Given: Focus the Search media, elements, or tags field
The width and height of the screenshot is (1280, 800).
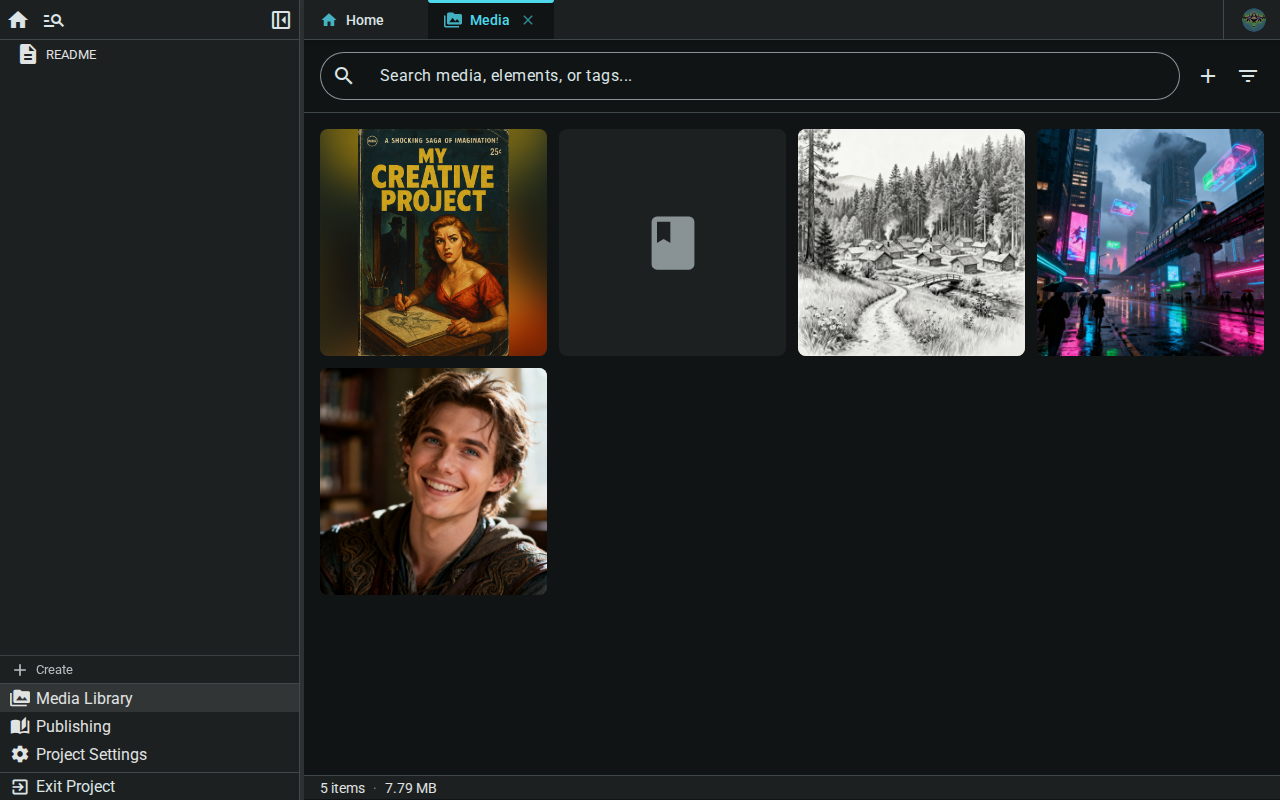Looking at the screenshot, I should tap(750, 76).
